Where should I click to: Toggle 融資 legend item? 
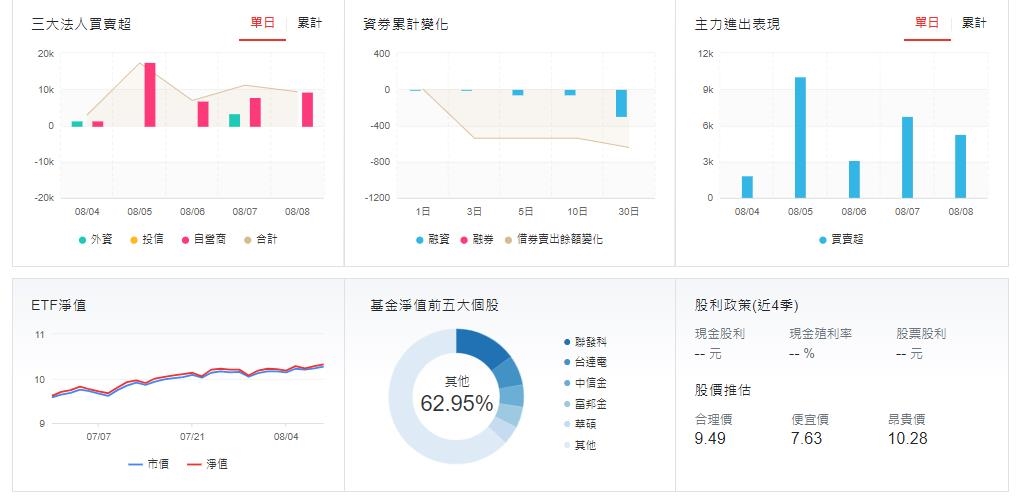[x=433, y=240]
